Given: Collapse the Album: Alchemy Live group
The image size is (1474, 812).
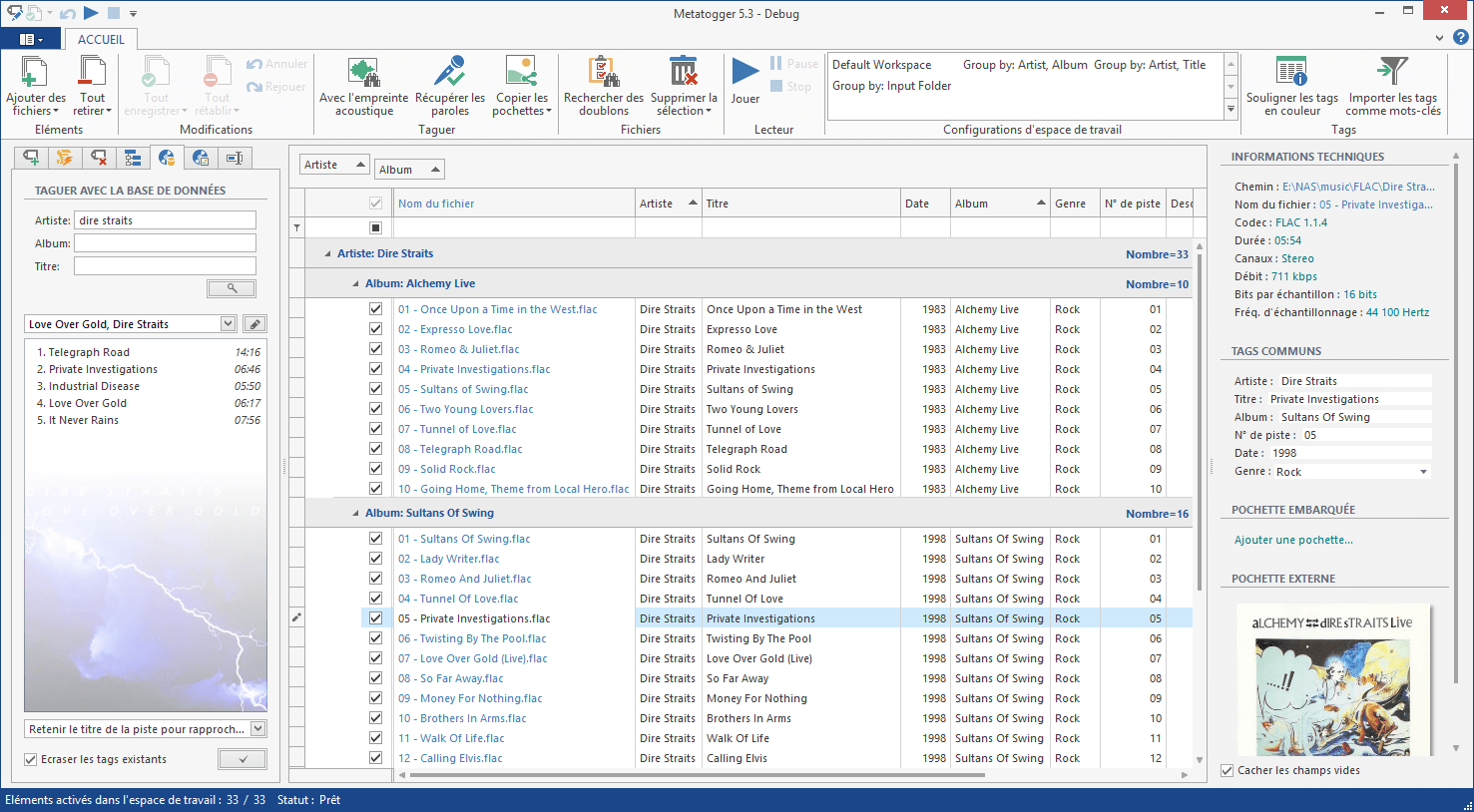Looking at the screenshot, I should (x=355, y=284).
